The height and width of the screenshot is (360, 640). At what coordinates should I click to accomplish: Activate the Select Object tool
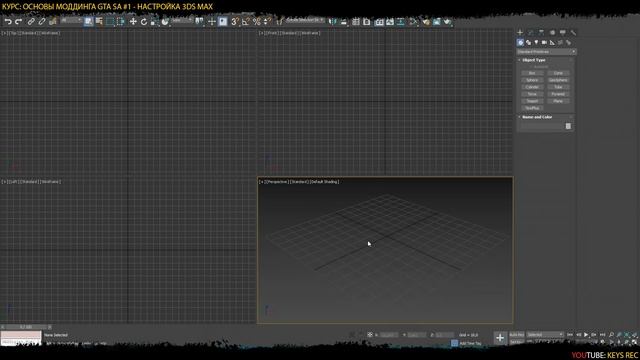point(89,21)
